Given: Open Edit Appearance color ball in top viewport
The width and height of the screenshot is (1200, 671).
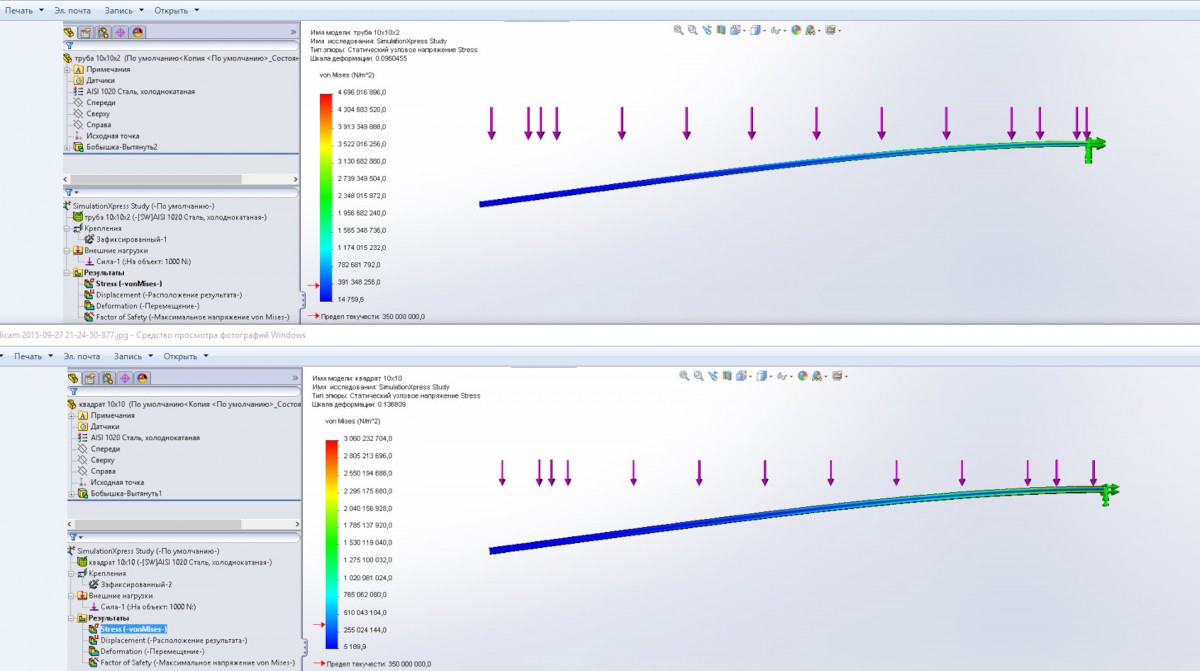Looking at the screenshot, I should [797, 30].
